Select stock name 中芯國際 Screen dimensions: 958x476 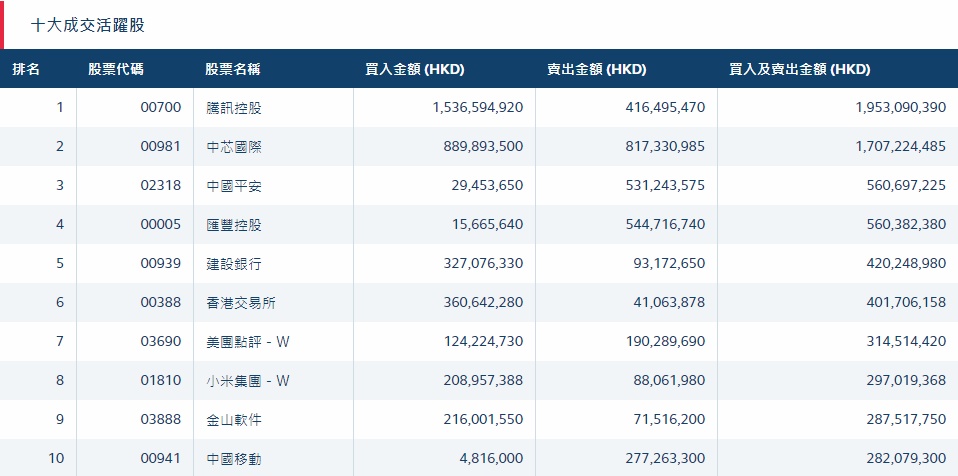click(234, 146)
